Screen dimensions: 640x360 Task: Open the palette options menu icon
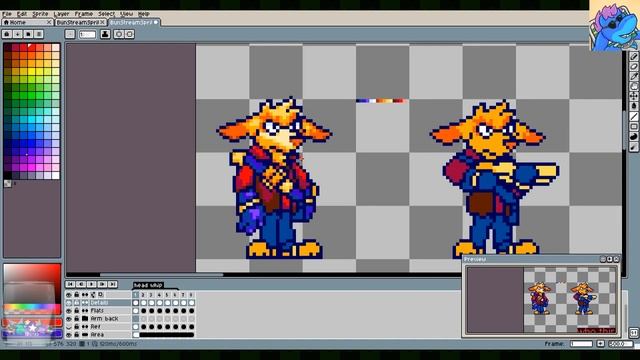pos(39,34)
